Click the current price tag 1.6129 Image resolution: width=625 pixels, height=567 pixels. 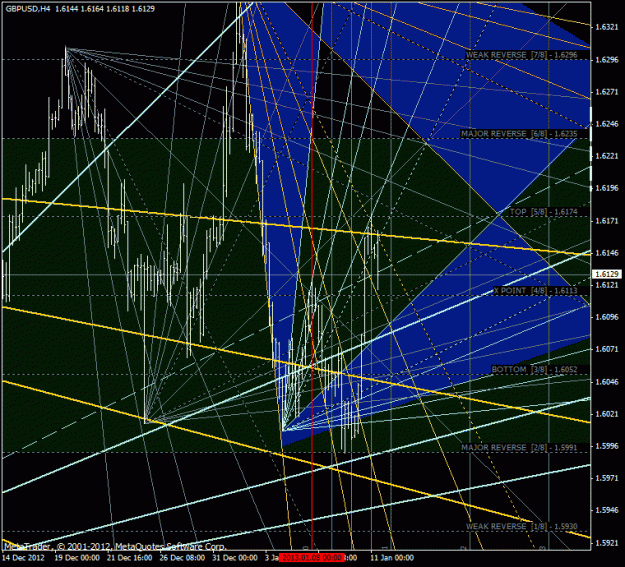pyautogui.click(x=607, y=274)
